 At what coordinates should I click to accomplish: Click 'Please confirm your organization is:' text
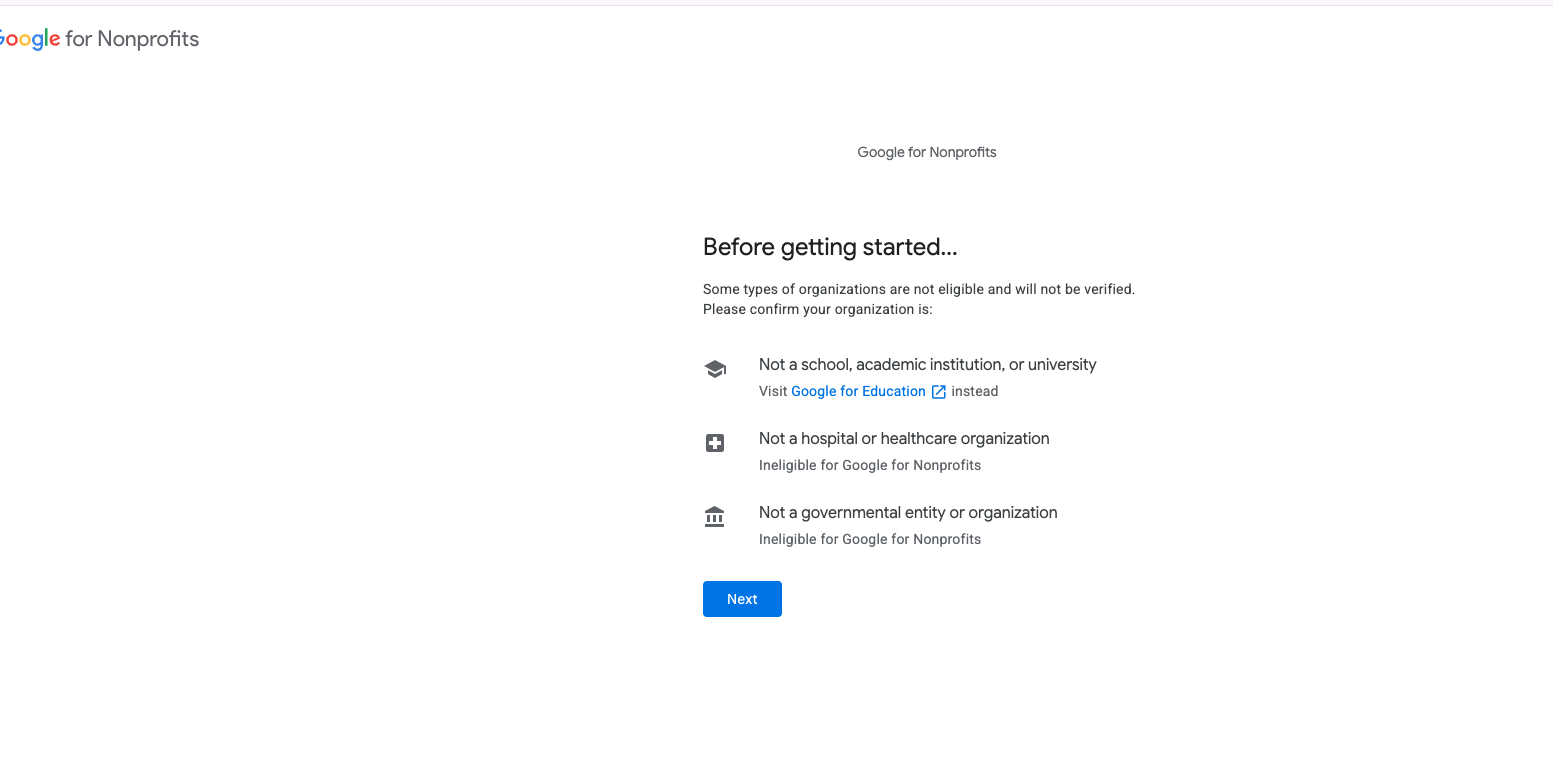[x=818, y=309]
